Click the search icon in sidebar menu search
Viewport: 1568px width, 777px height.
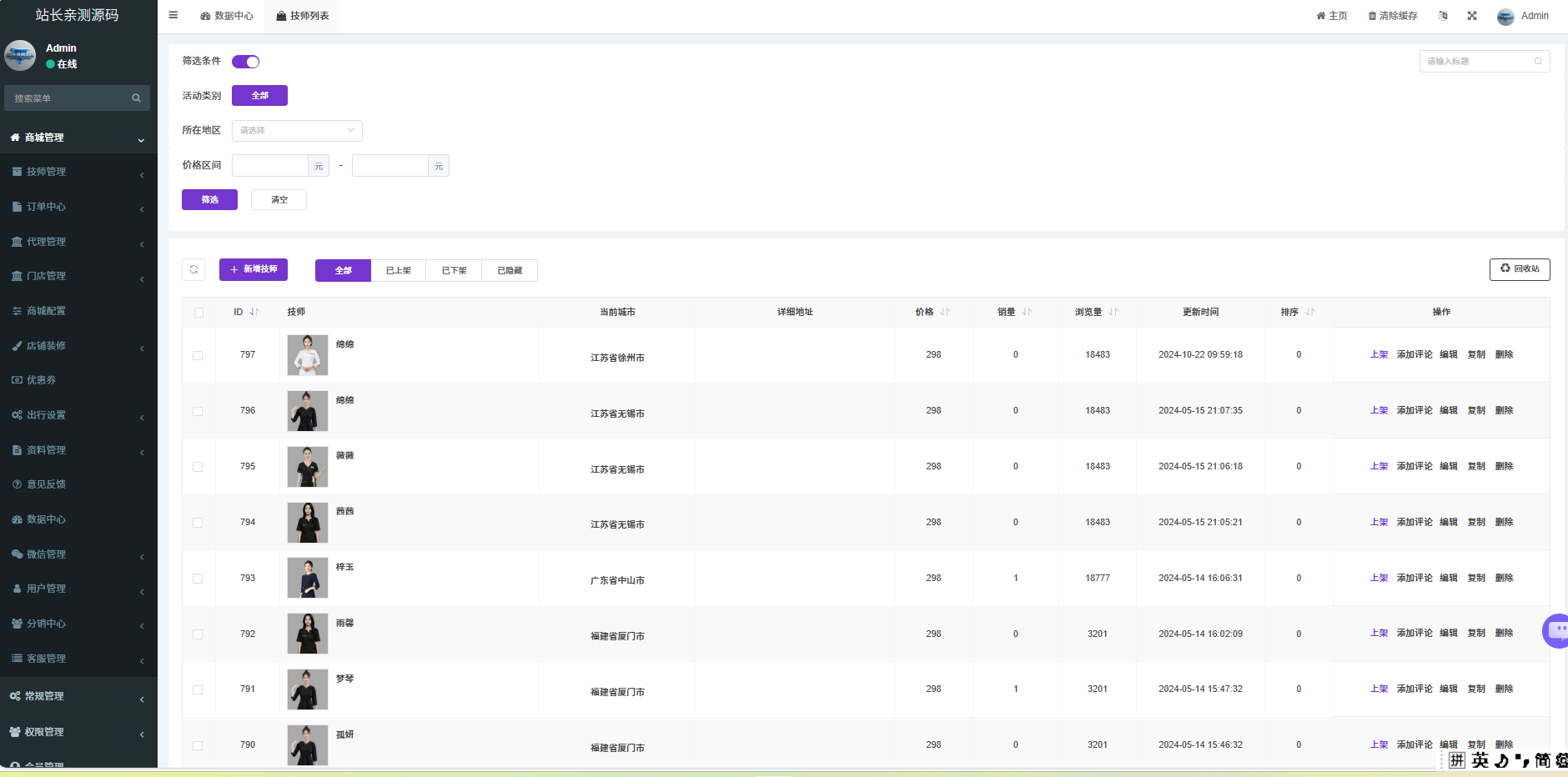136,98
